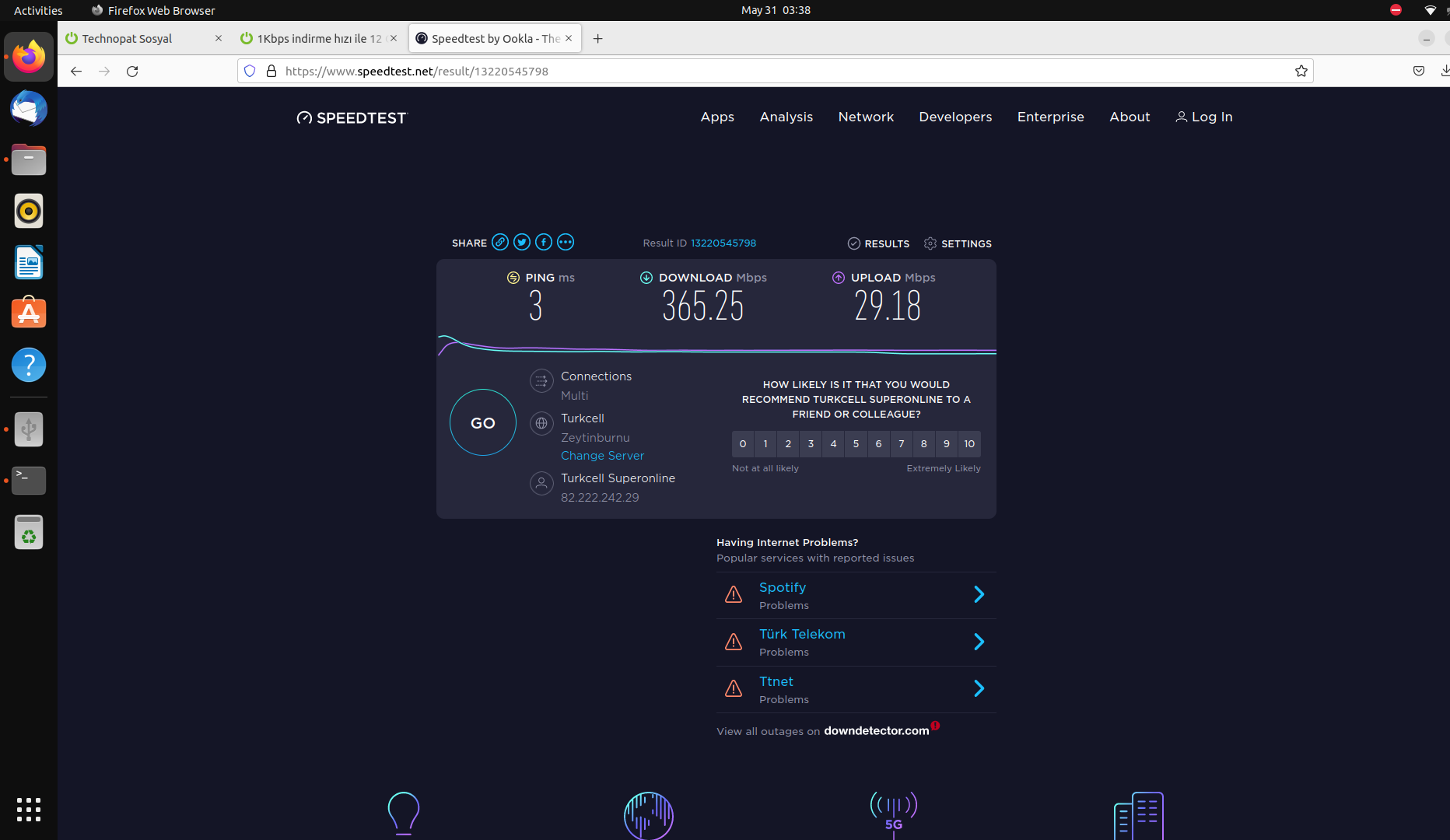Open more share options (three dots)
Viewport: 1450px width, 840px height.
point(566,243)
